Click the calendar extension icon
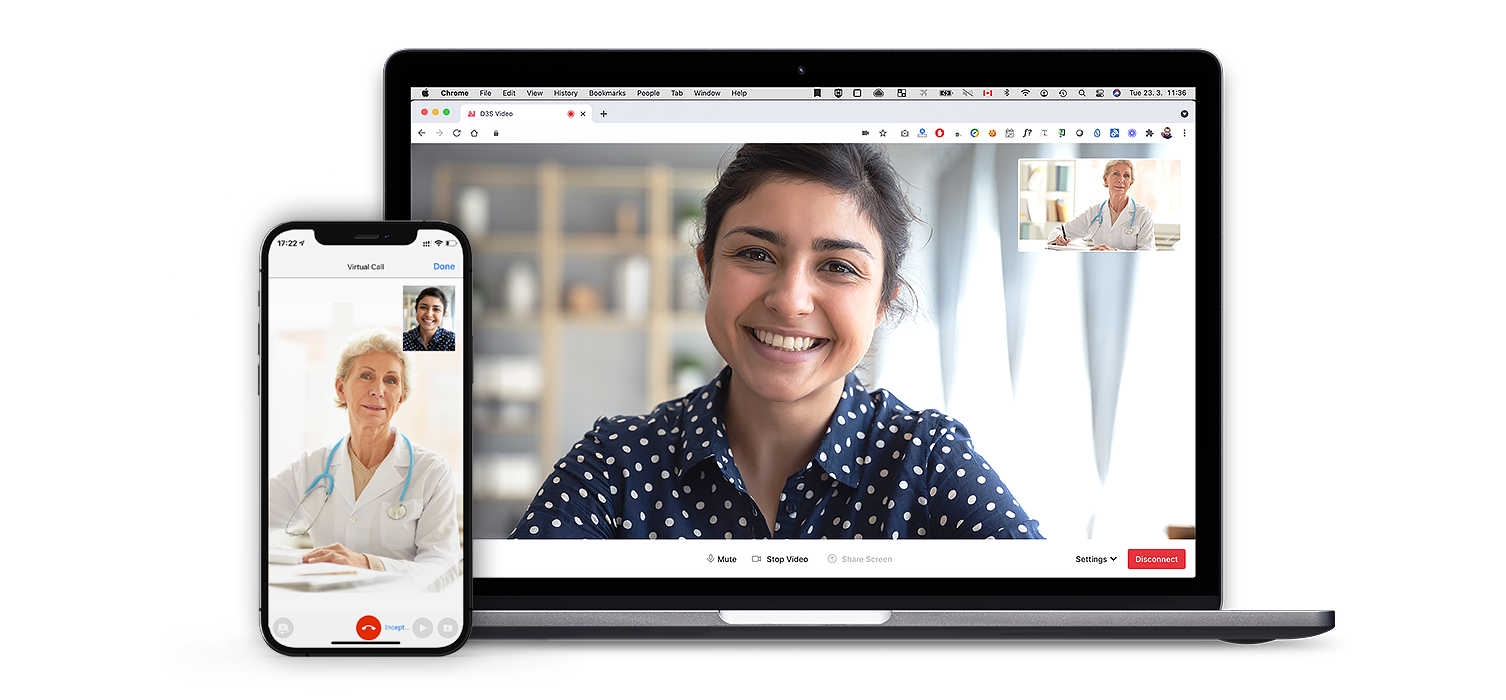 1010,133
